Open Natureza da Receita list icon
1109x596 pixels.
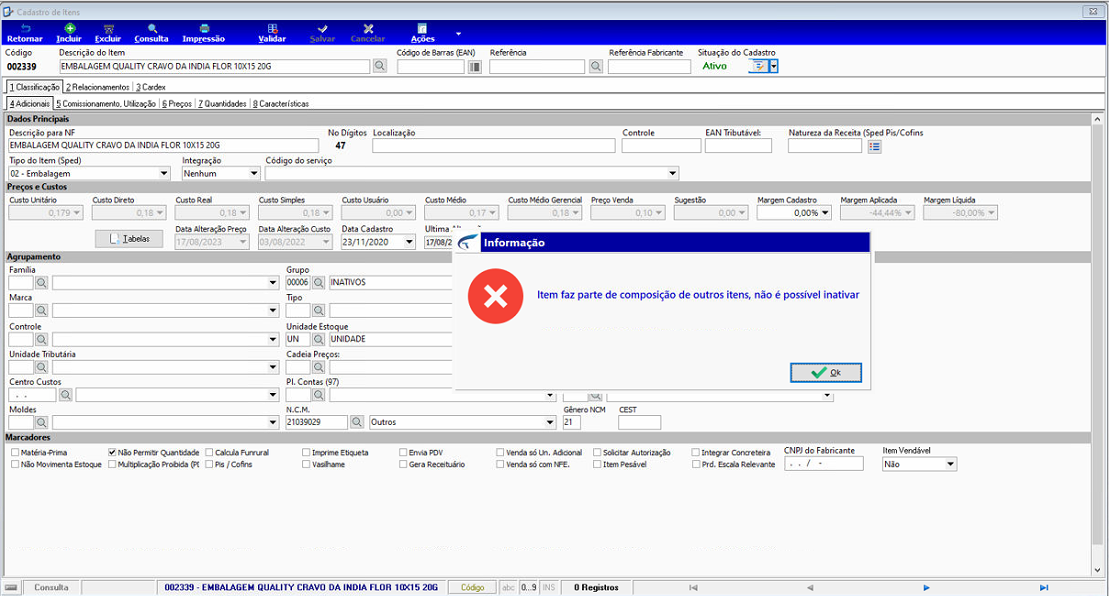pos(875,146)
